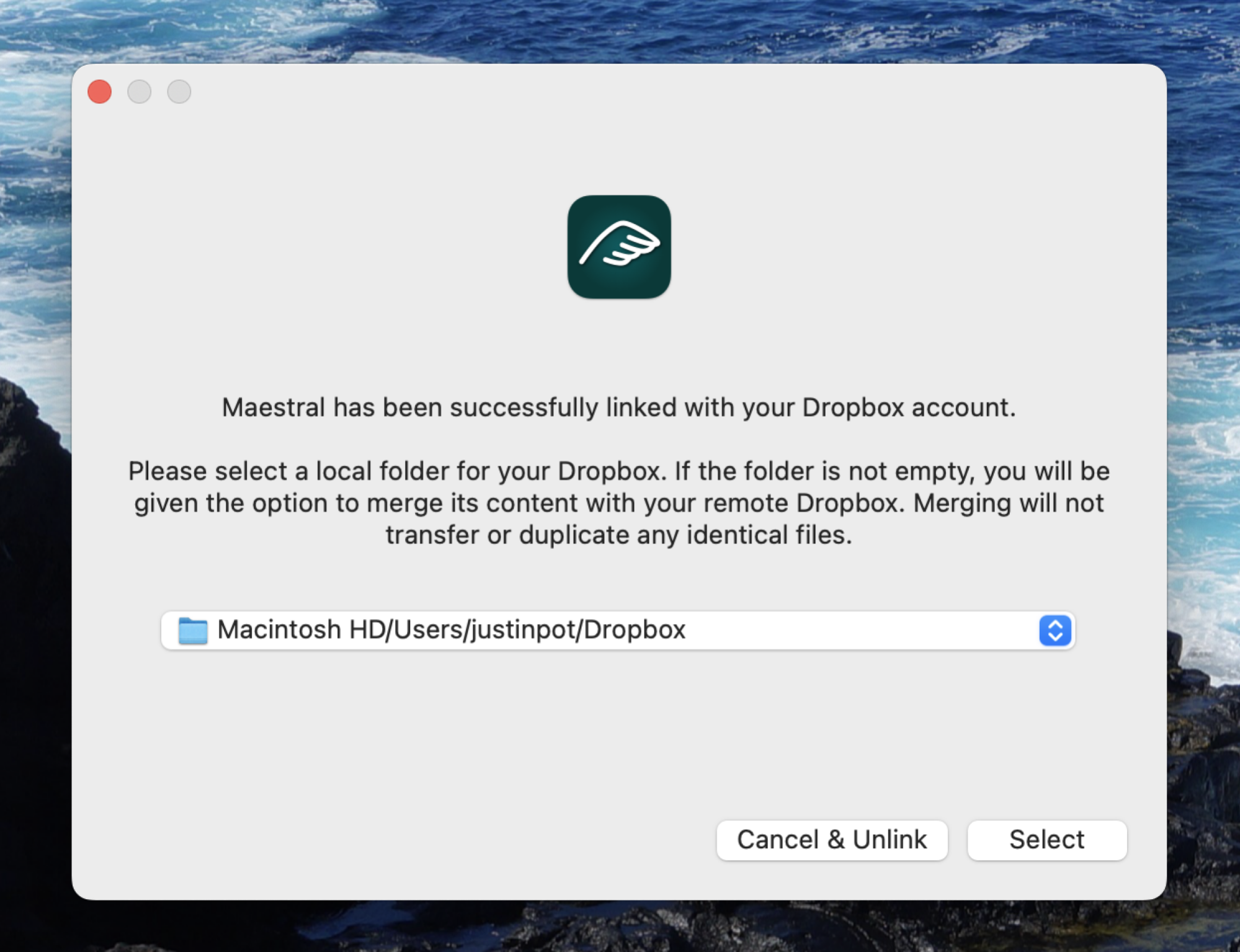This screenshot has width=1240, height=952.
Task: Close the Maestral setup window
Action: [x=100, y=92]
